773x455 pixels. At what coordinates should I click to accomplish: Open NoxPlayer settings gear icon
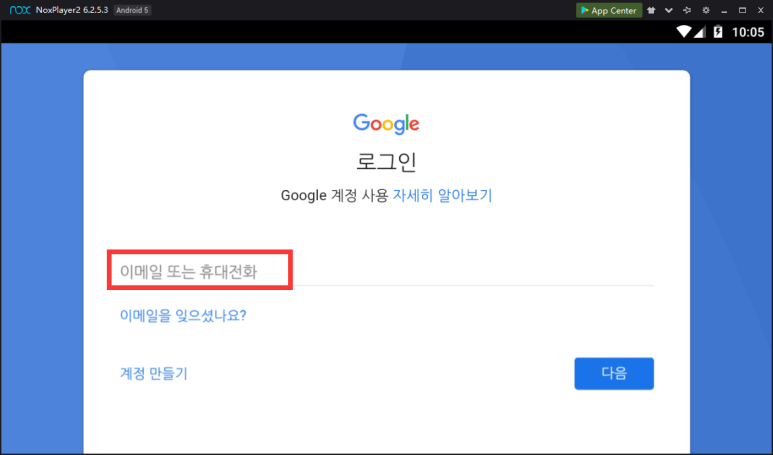[706, 10]
